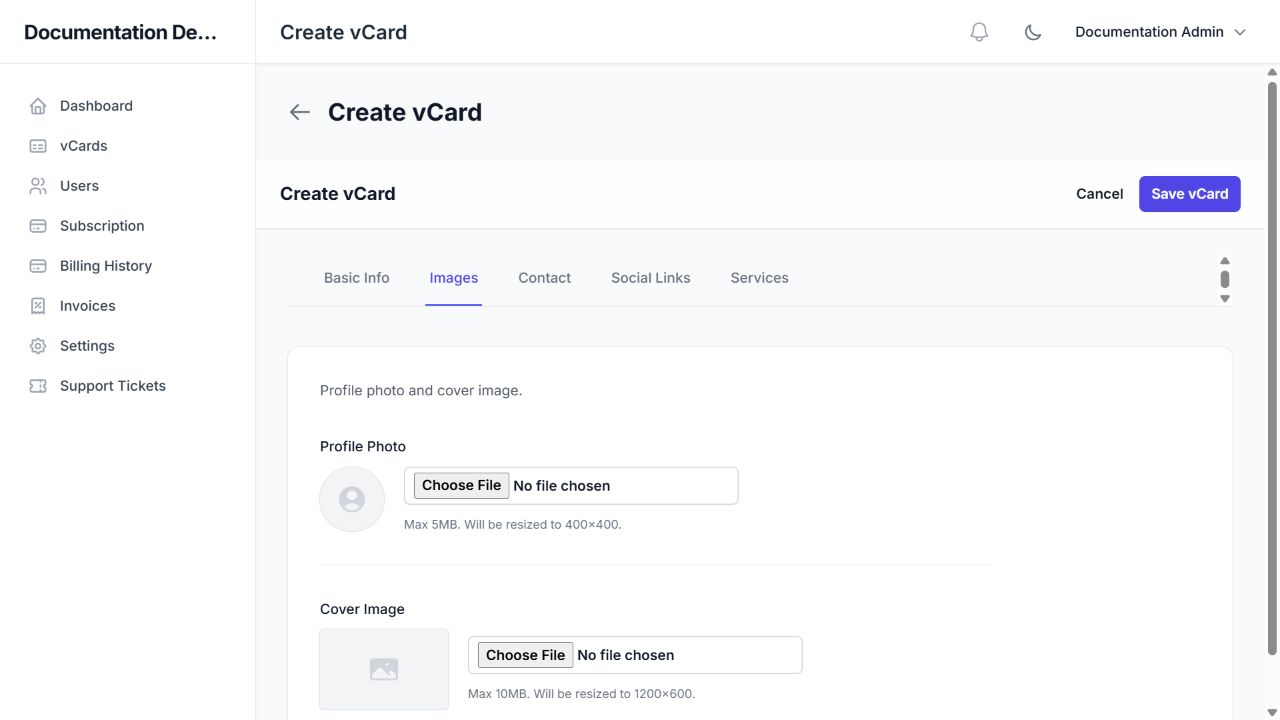Image resolution: width=1280 pixels, height=720 pixels.
Task: Switch to the Social Links tab
Action: [651, 278]
